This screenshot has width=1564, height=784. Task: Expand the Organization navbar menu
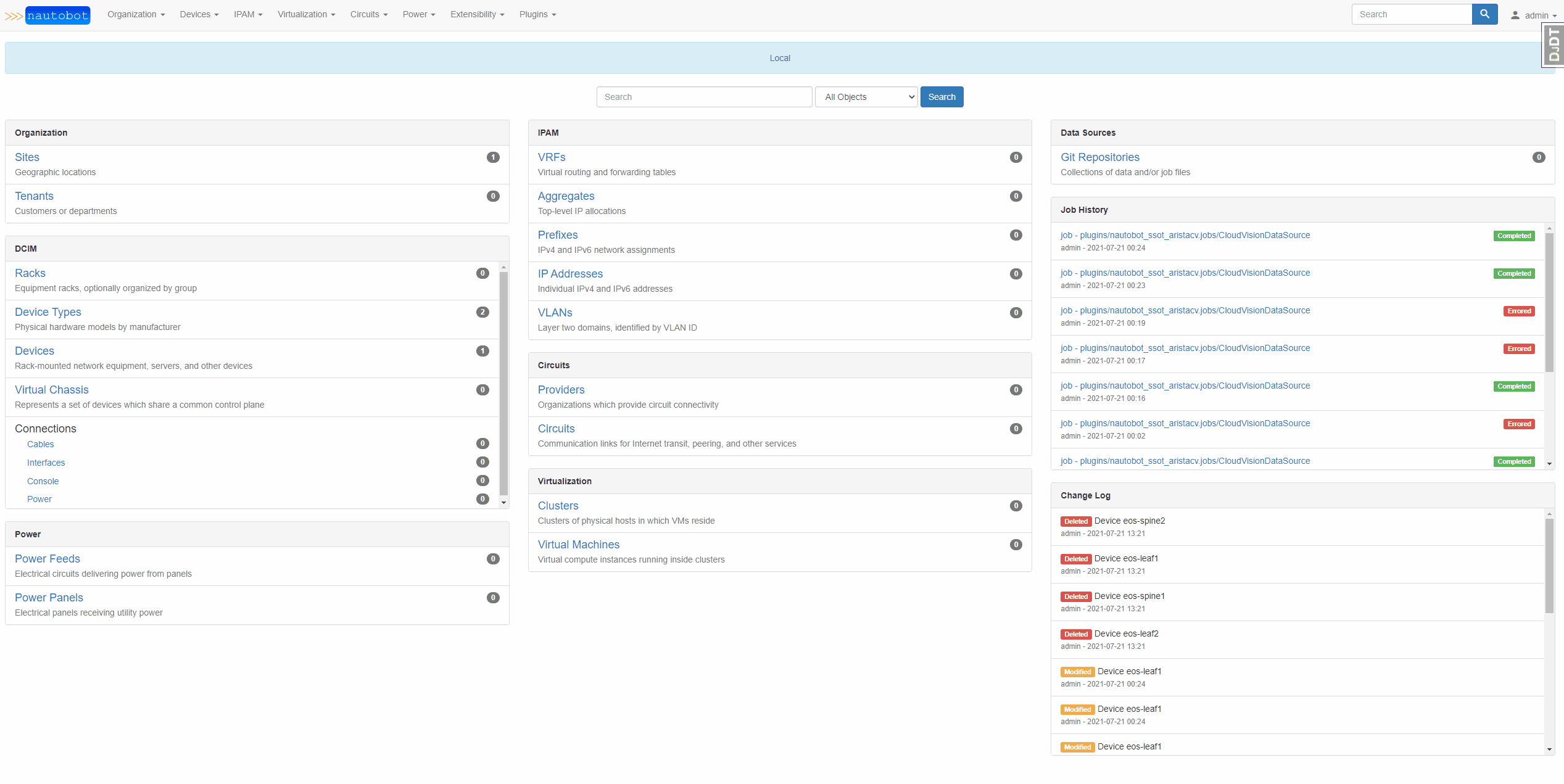[136, 14]
